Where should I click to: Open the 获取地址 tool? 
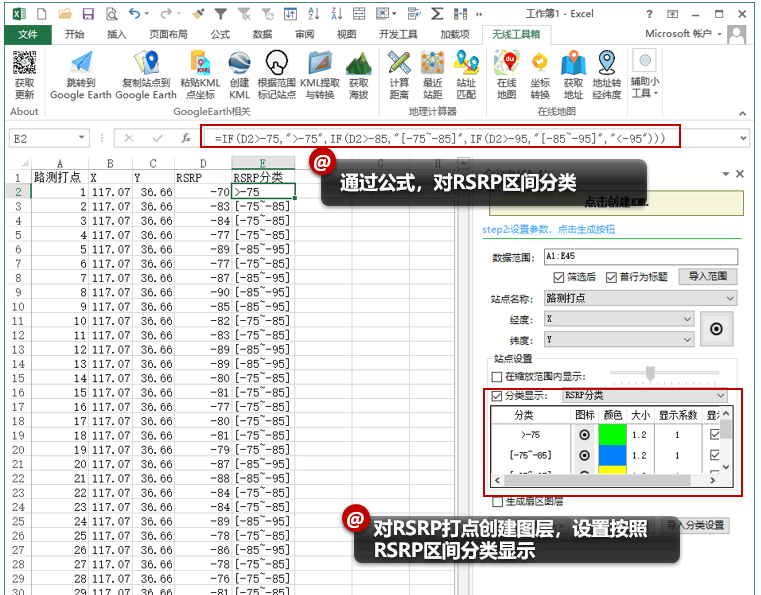[573, 75]
